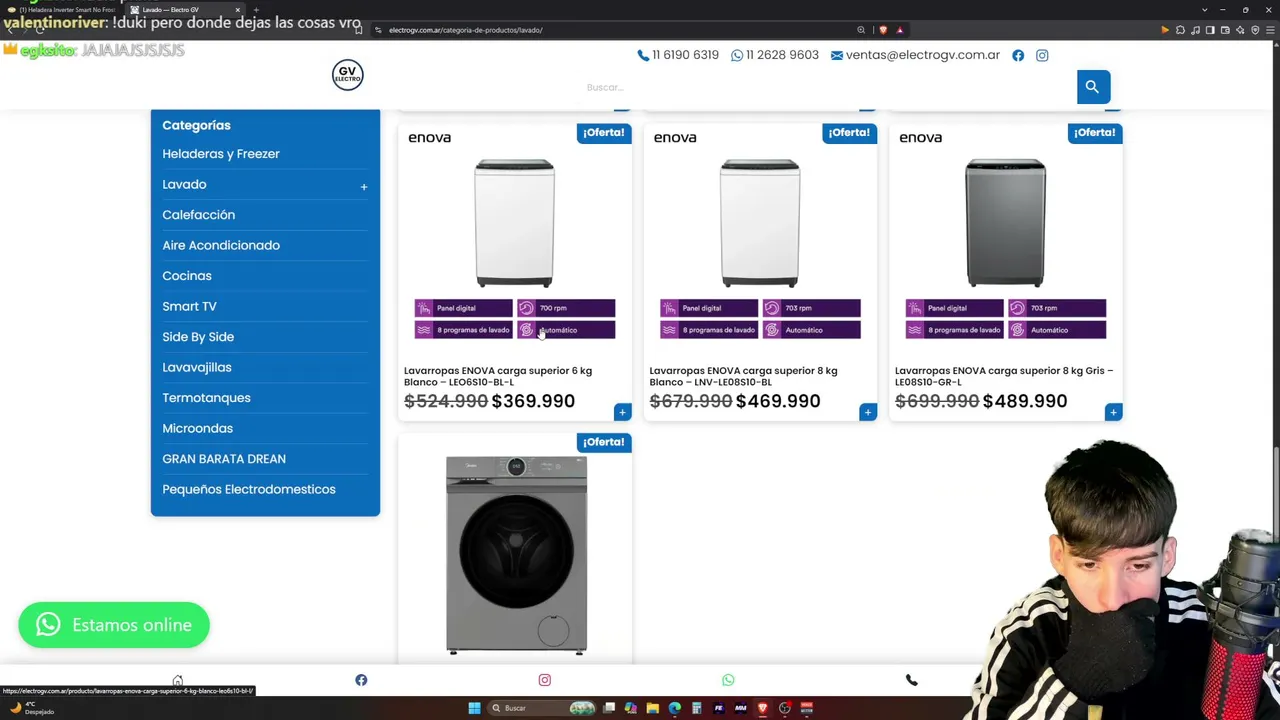Image resolution: width=1280 pixels, height=720 pixels.
Task: Open the Facebook icon in the header
Action: tap(1018, 55)
